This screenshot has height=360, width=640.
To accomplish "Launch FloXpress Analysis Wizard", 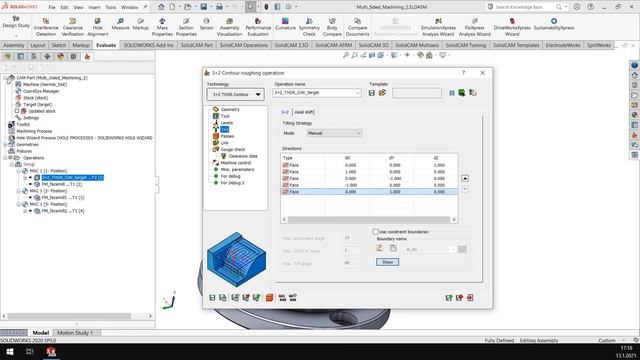I will (x=474, y=27).
